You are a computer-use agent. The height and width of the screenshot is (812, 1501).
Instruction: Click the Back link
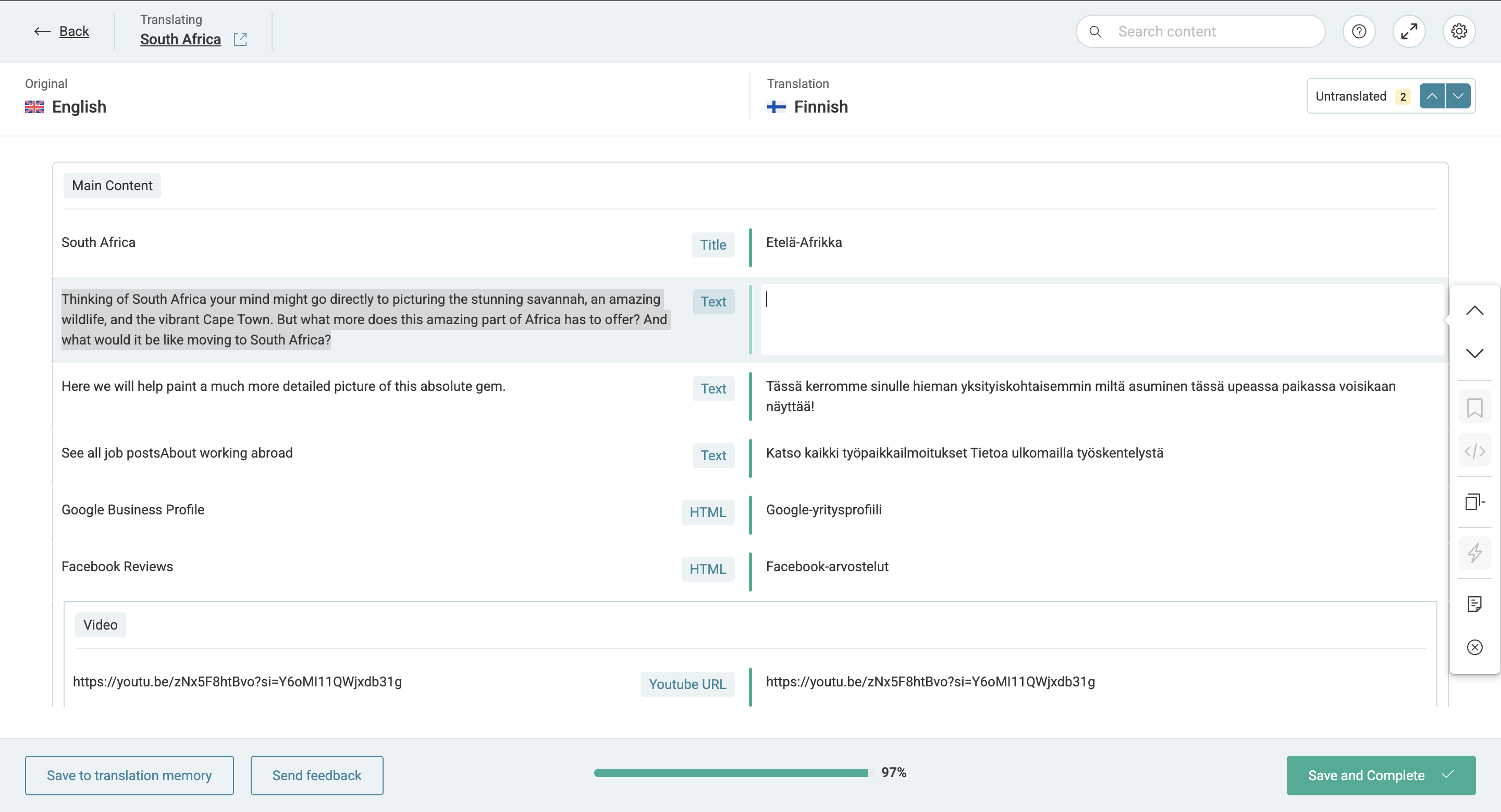(x=74, y=31)
